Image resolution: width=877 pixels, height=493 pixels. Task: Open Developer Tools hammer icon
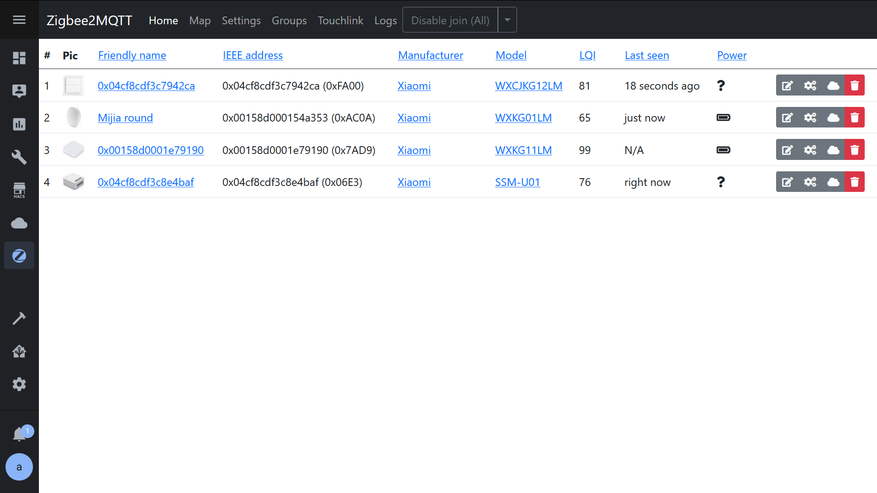click(x=19, y=318)
